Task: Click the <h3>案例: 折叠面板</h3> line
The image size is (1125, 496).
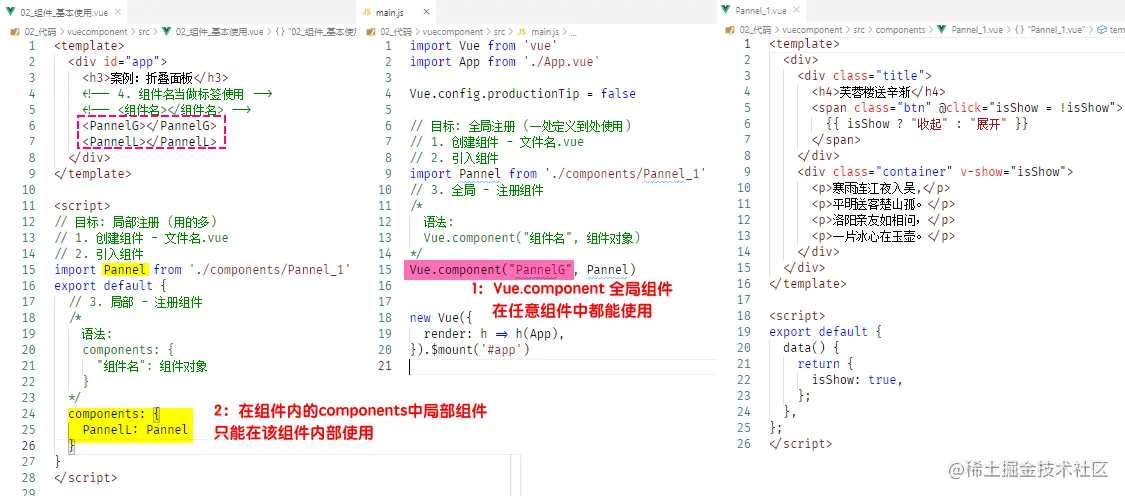Action: click(x=156, y=78)
